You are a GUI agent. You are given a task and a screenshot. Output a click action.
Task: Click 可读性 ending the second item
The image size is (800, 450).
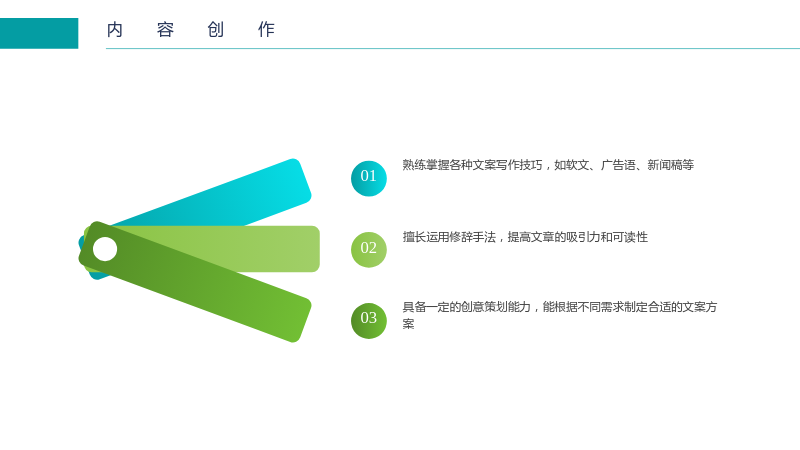(x=631, y=237)
